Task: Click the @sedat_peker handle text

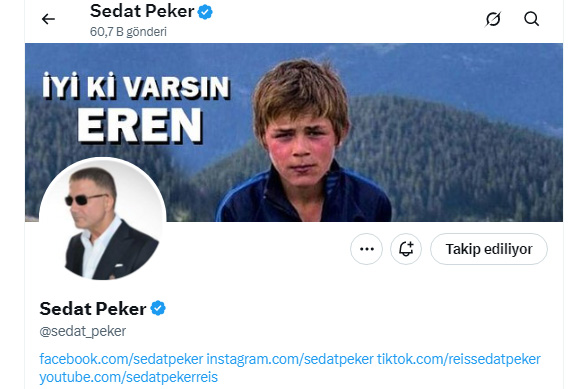Action: (83, 331)
